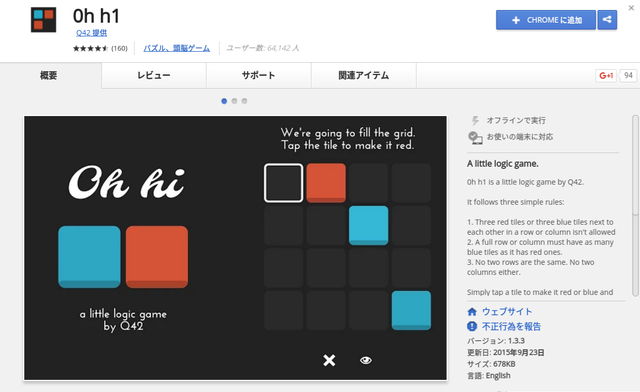Click the description scrollbar on the right
Screen dimensions: 640x392
pos(635,206)
